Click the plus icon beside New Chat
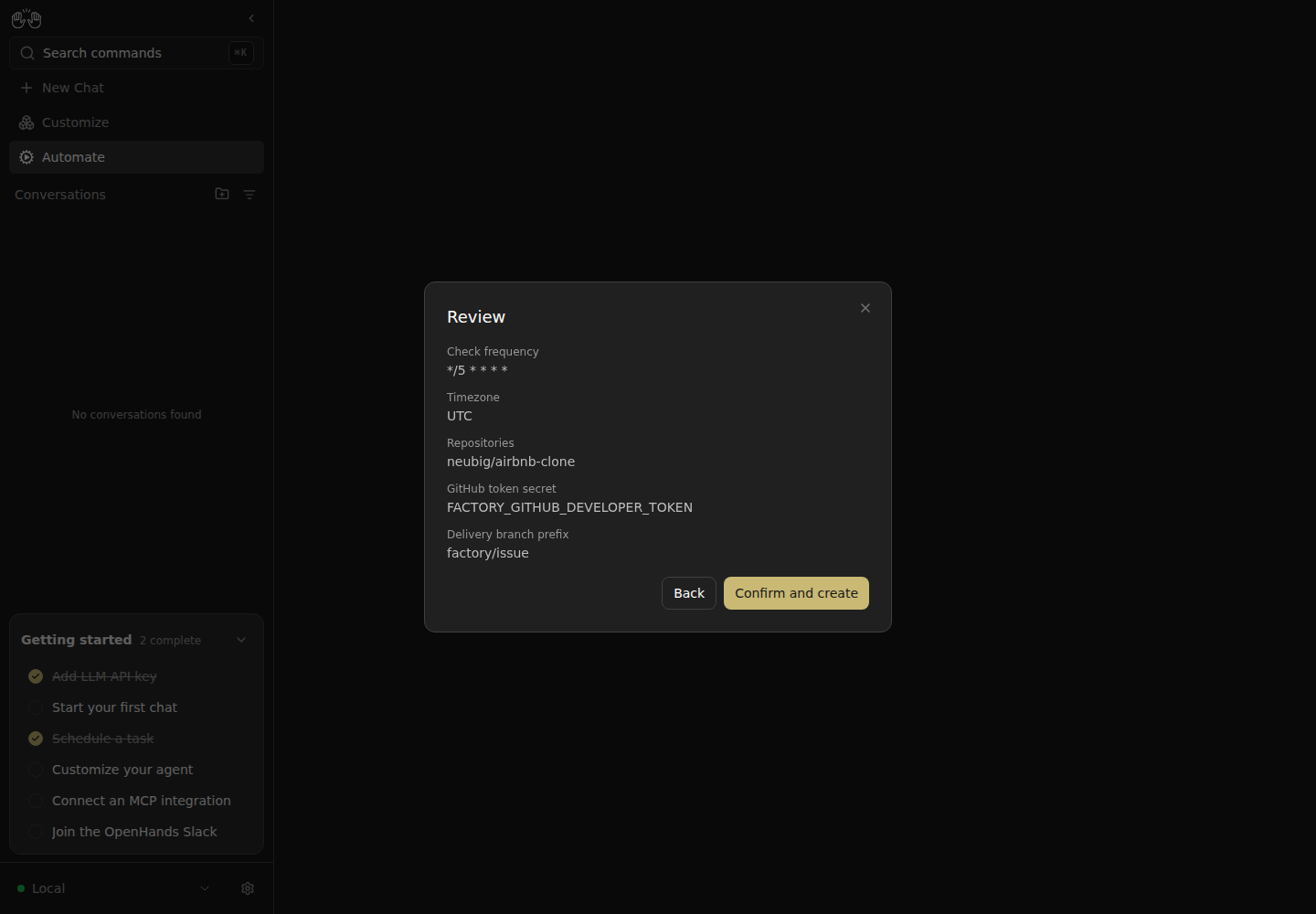Screen dimensions: 1316x914 27,88
